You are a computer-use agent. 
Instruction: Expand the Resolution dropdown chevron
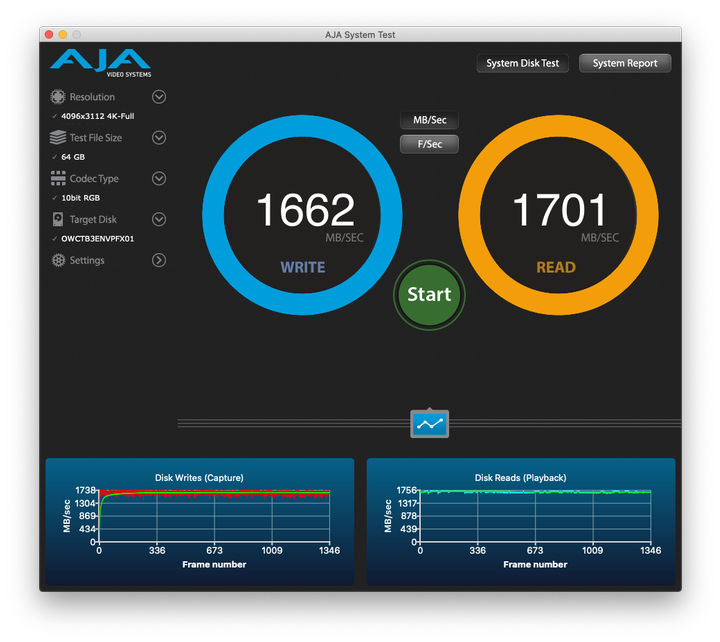[x=159, y=97]
